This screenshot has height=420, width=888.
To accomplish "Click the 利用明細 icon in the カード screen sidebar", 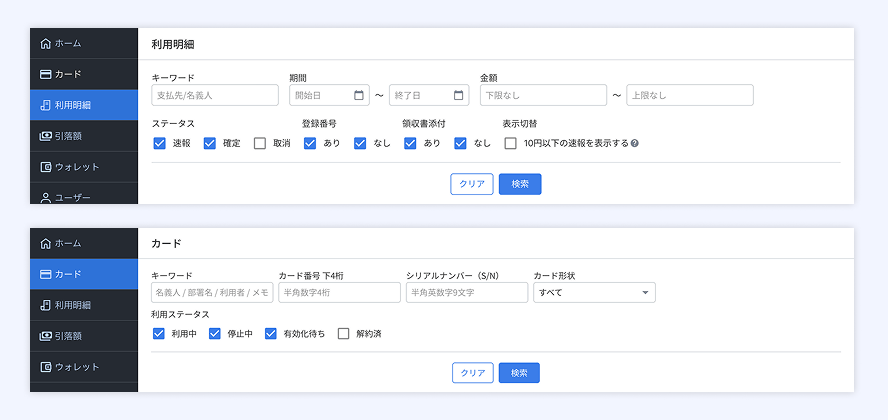I will (x=45, y=305).
